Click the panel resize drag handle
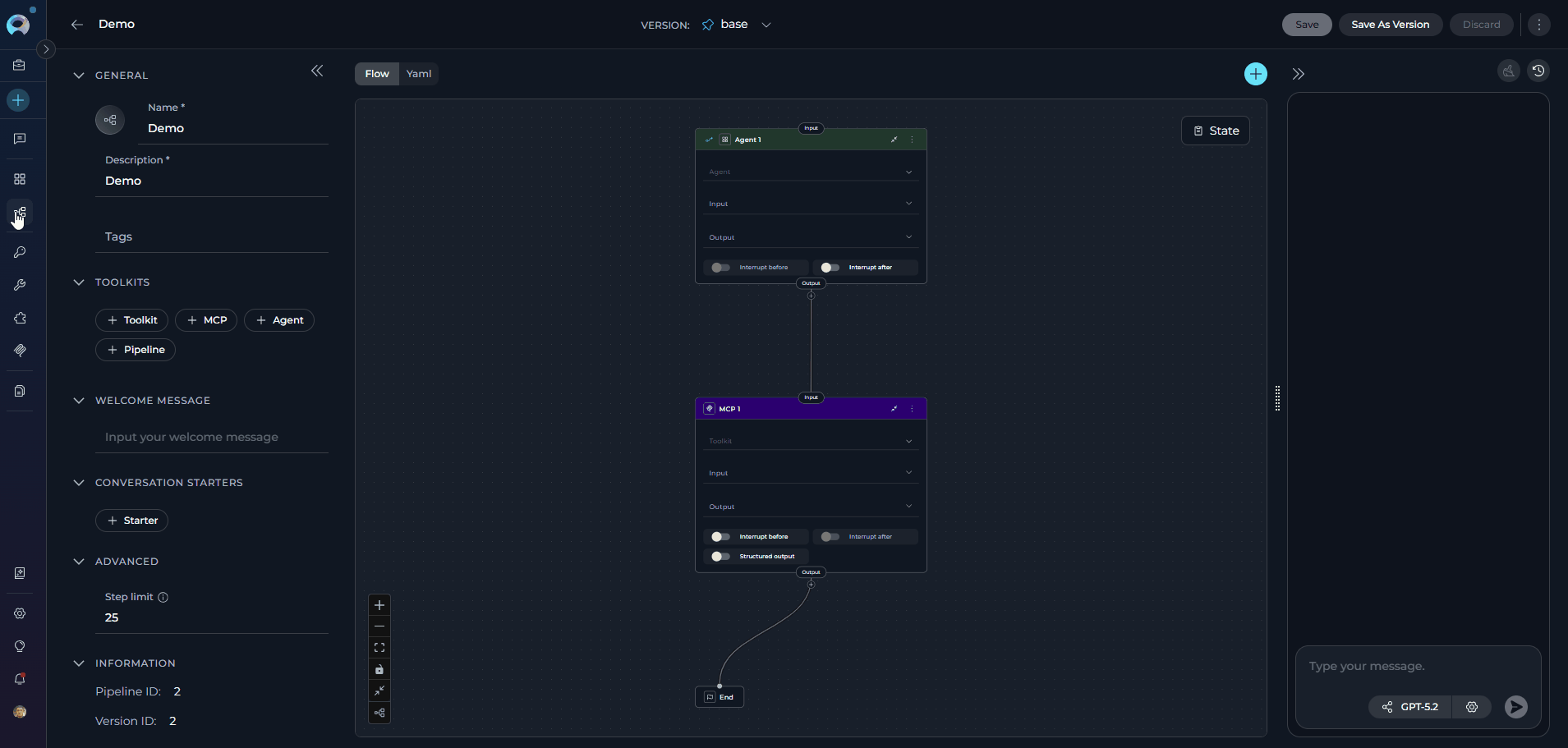Image resolution: width=1568 pixels, height=748 pixels. (x=1277, y=398)
